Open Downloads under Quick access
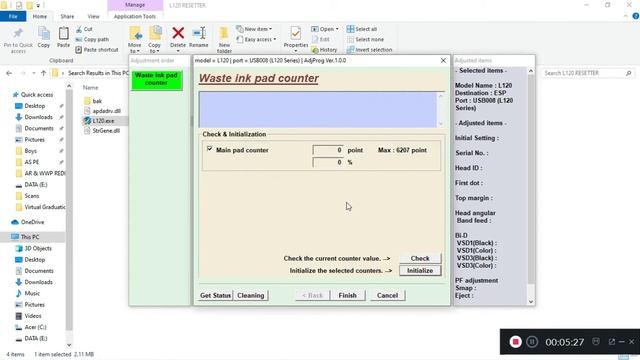Viewport: 640px width, 360px height. [38, 117]
